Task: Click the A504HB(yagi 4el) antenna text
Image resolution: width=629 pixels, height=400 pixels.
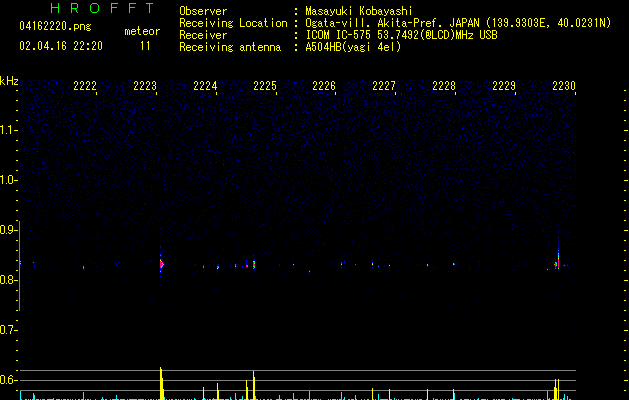Action: click(x=353, y=47)
